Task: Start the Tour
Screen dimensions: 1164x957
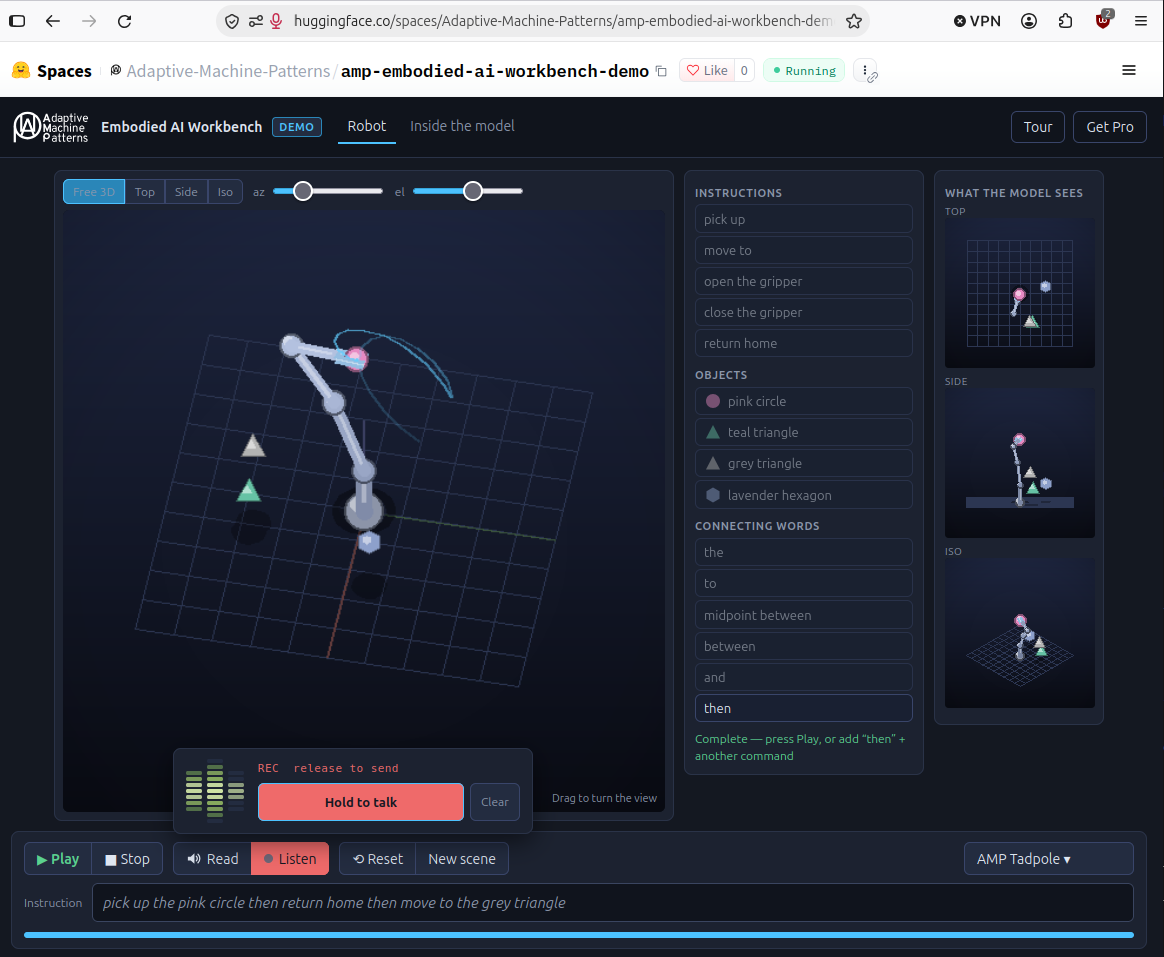Action: 1038,127
